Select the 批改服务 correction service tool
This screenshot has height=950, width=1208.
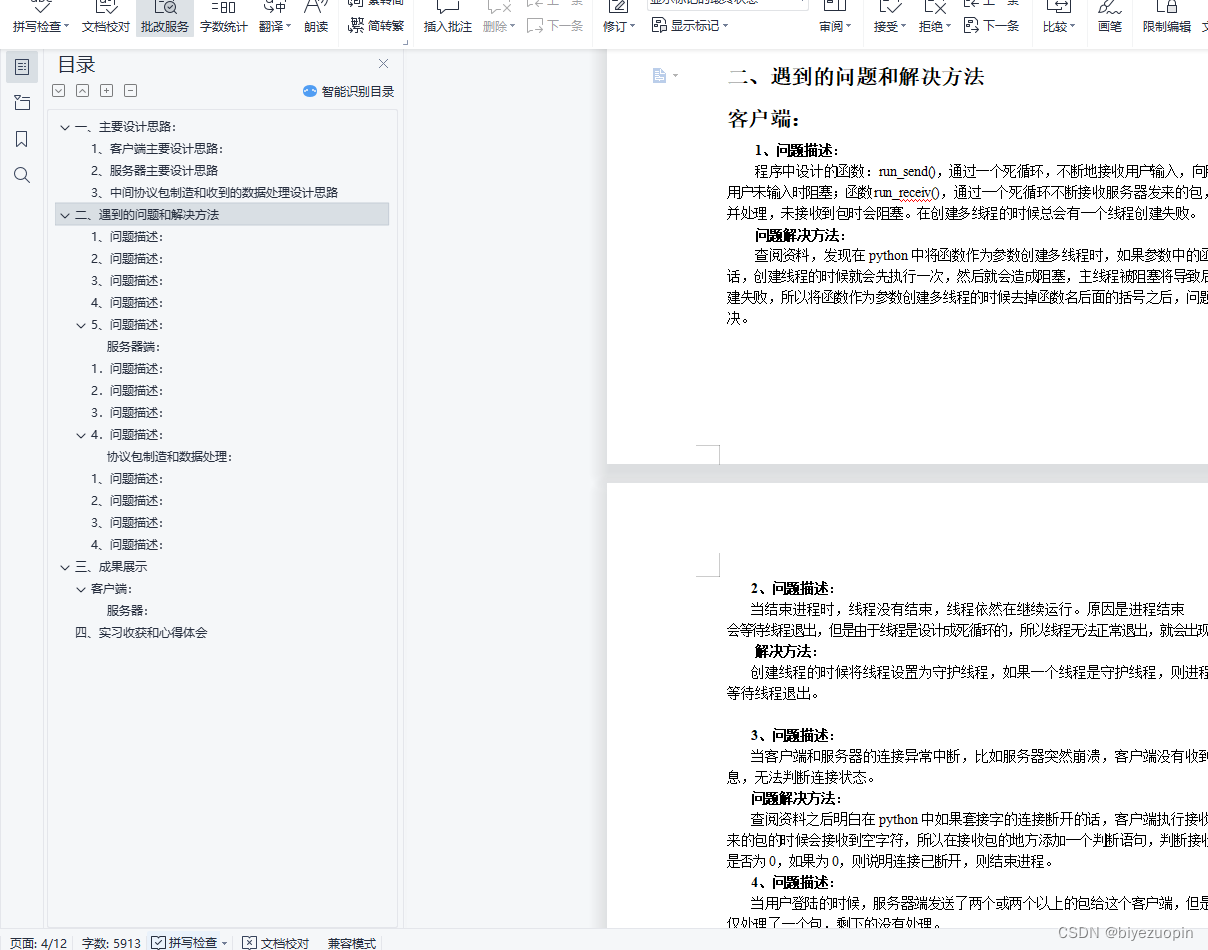tap(163, 18)
